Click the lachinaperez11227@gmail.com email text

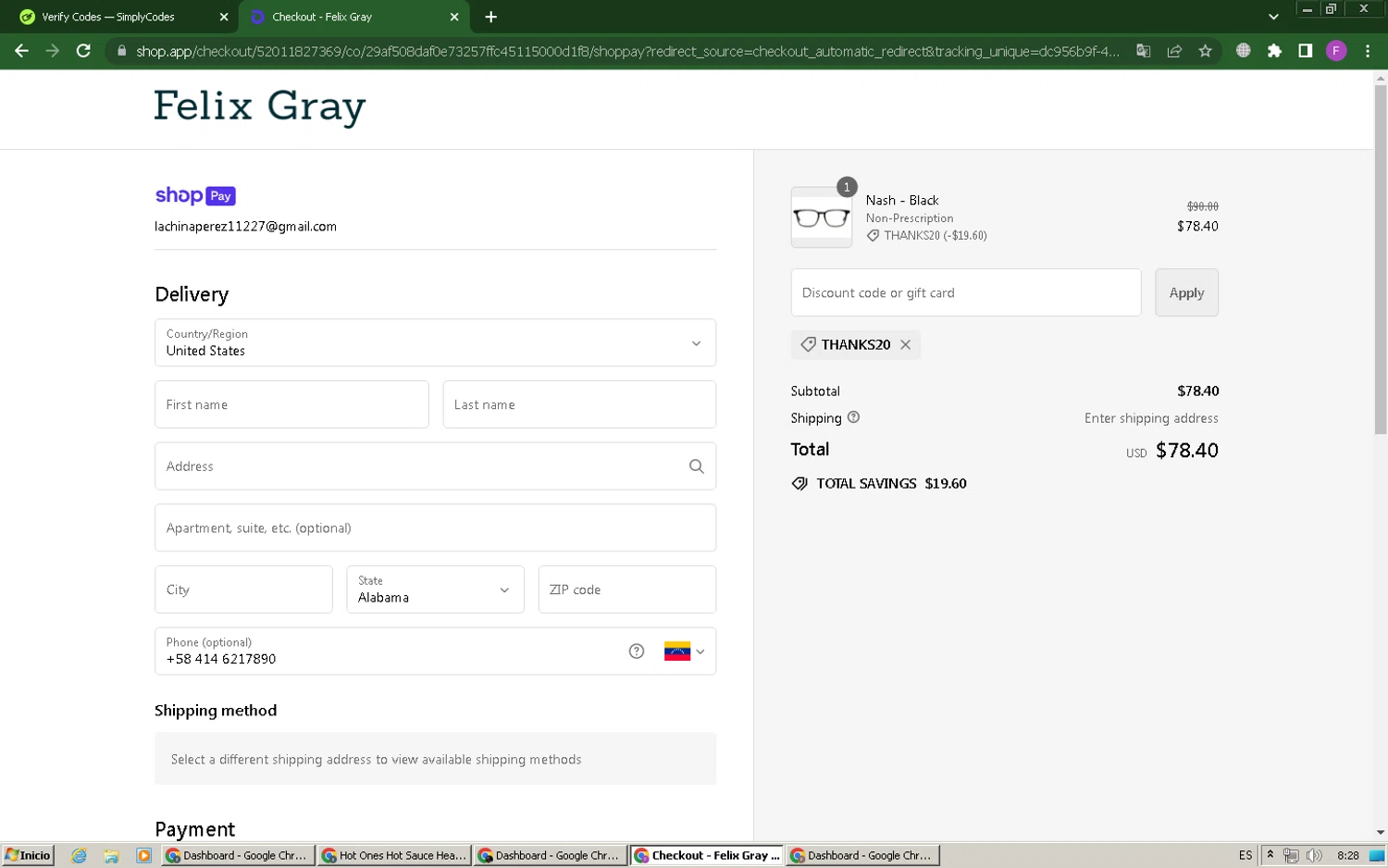coord(245,226)
